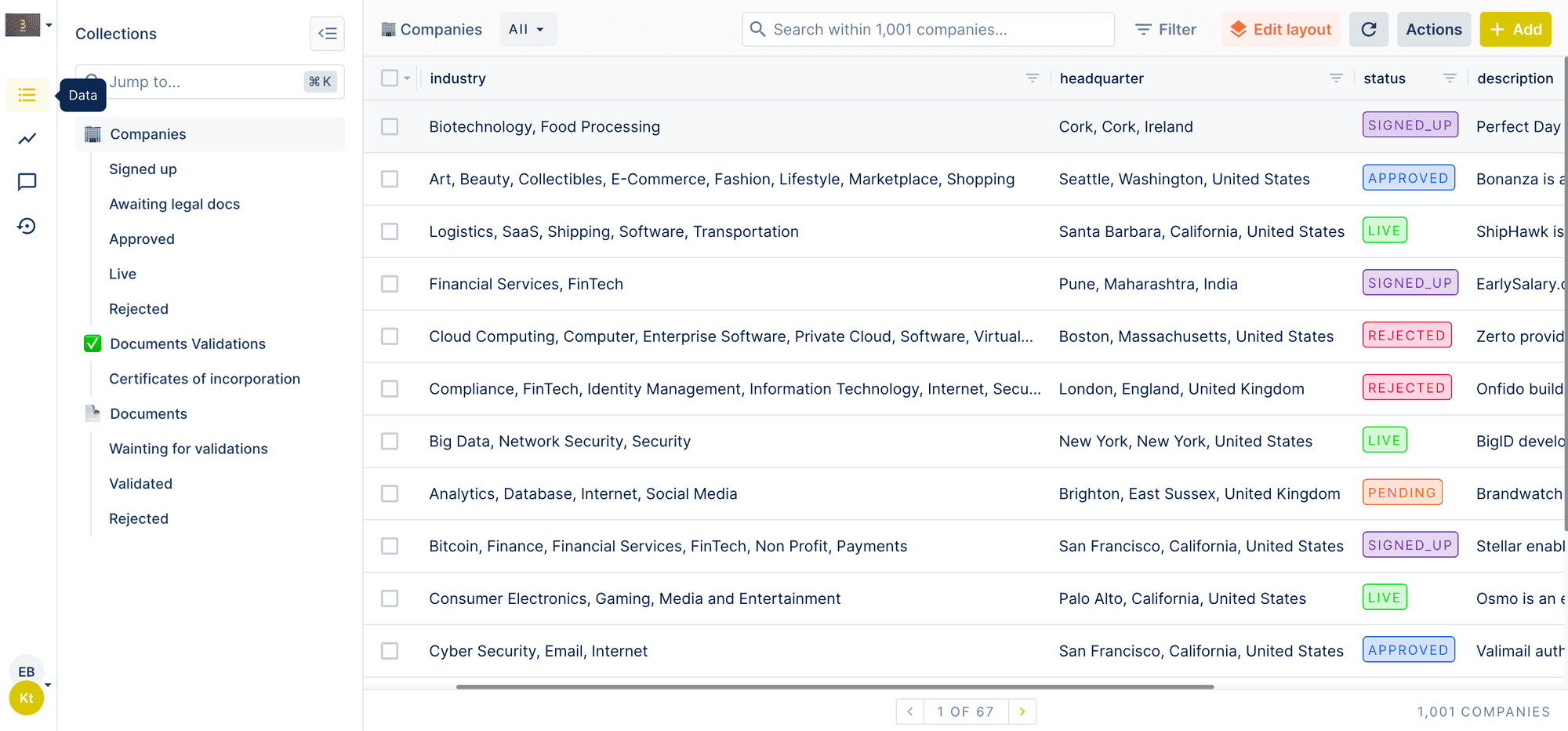1568x731 pixels.
Task: Click the green check icon beside Documents Validations
Action: (x=93, y=344)
